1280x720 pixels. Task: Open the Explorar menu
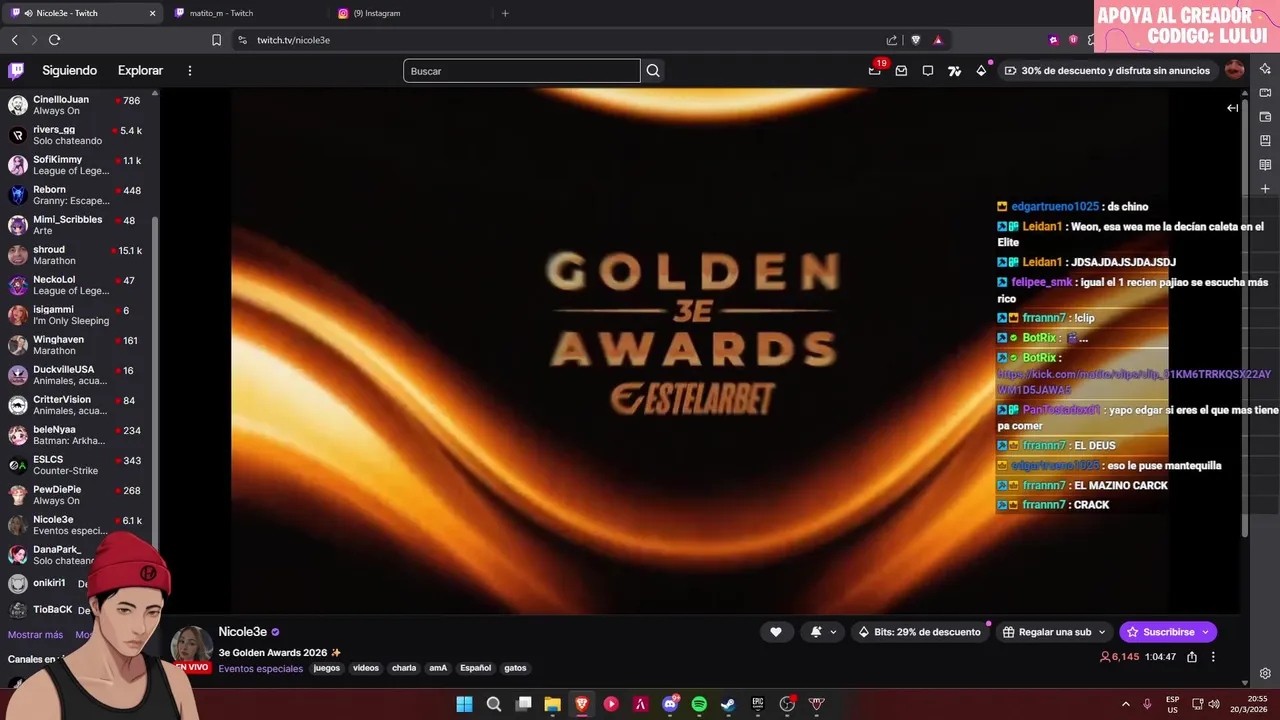[x=140, y=71]
